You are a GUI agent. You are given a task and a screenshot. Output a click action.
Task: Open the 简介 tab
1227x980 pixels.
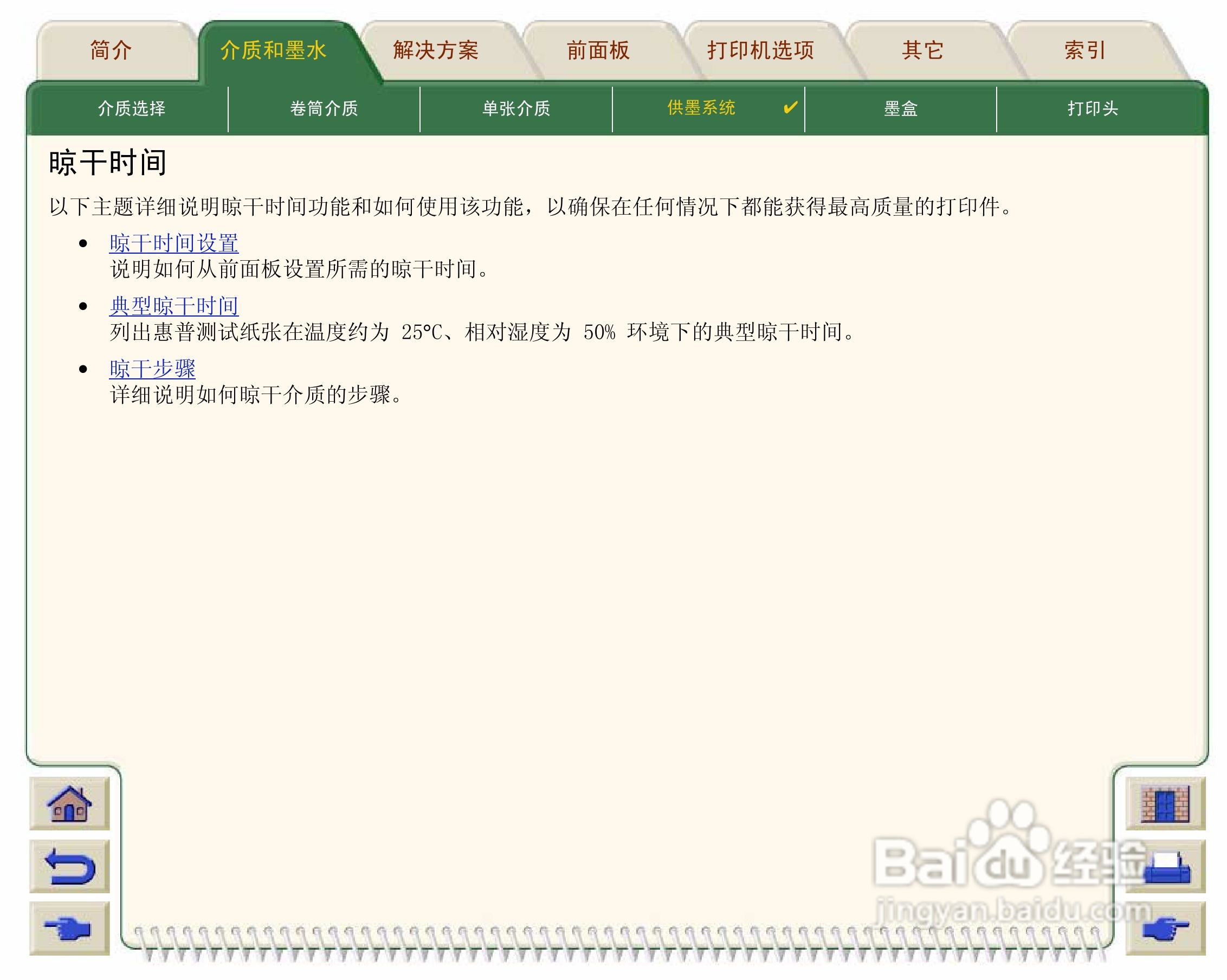pyautogui.click(x=111, y=50)
